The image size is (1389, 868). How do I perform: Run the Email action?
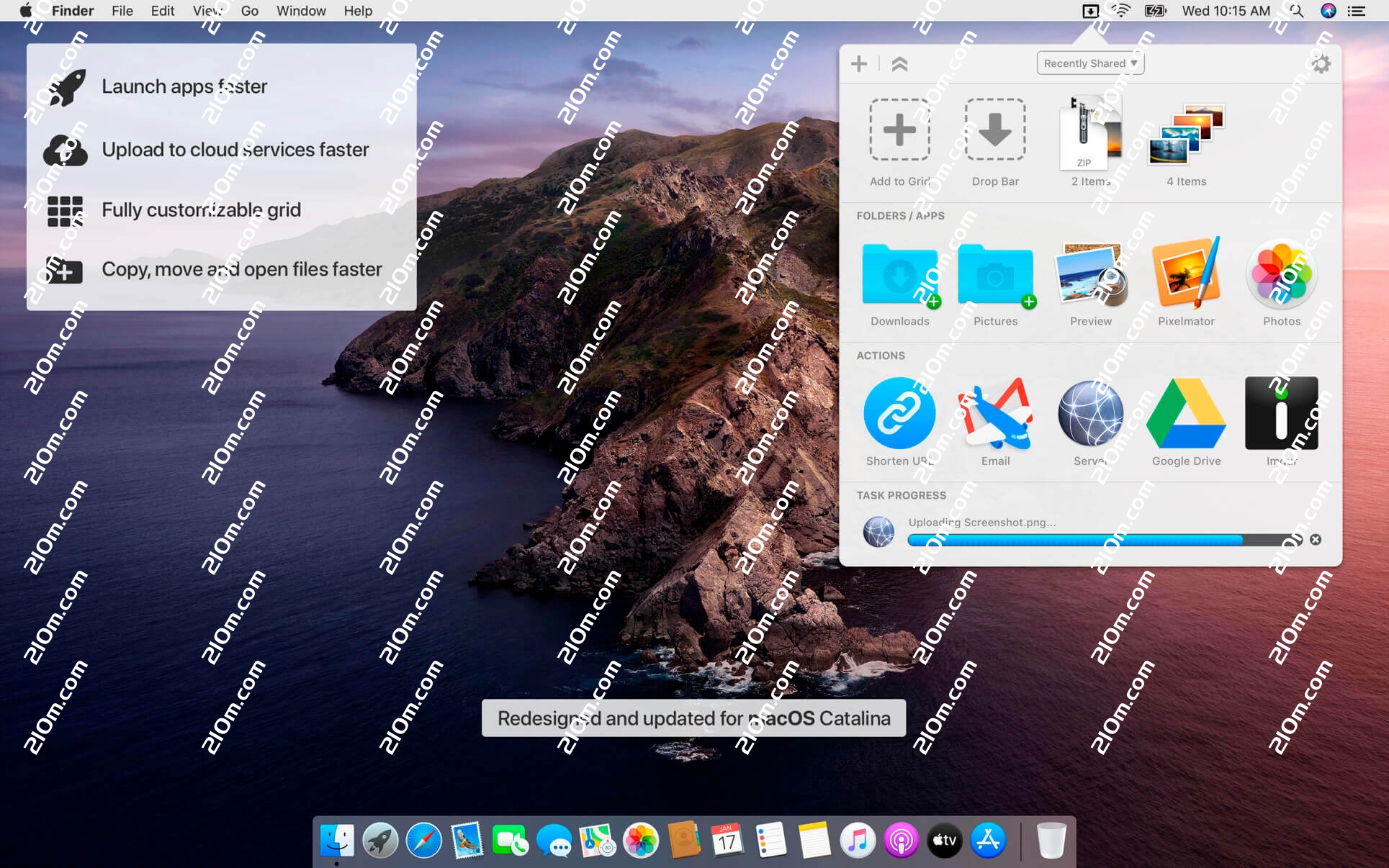(x=995, y=422)
